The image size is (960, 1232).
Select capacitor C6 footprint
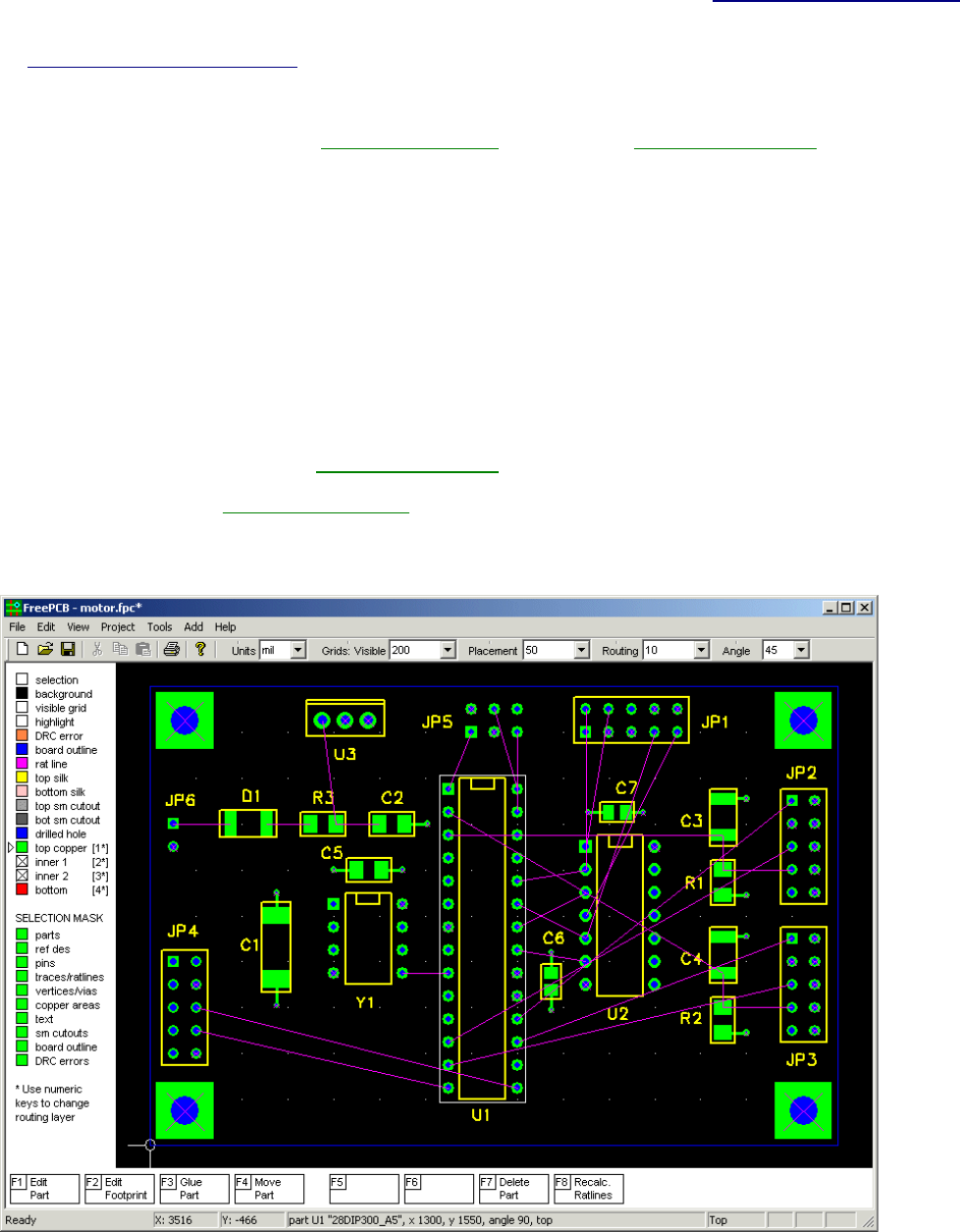pyautogui.click(x=552, y=982)
